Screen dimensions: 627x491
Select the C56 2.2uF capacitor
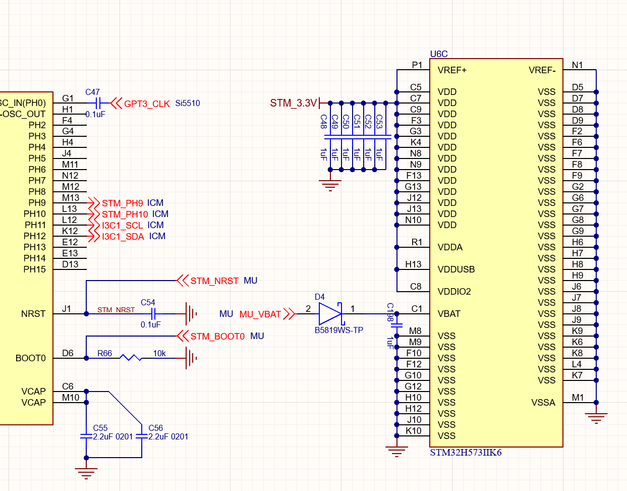tap(142, 437)
